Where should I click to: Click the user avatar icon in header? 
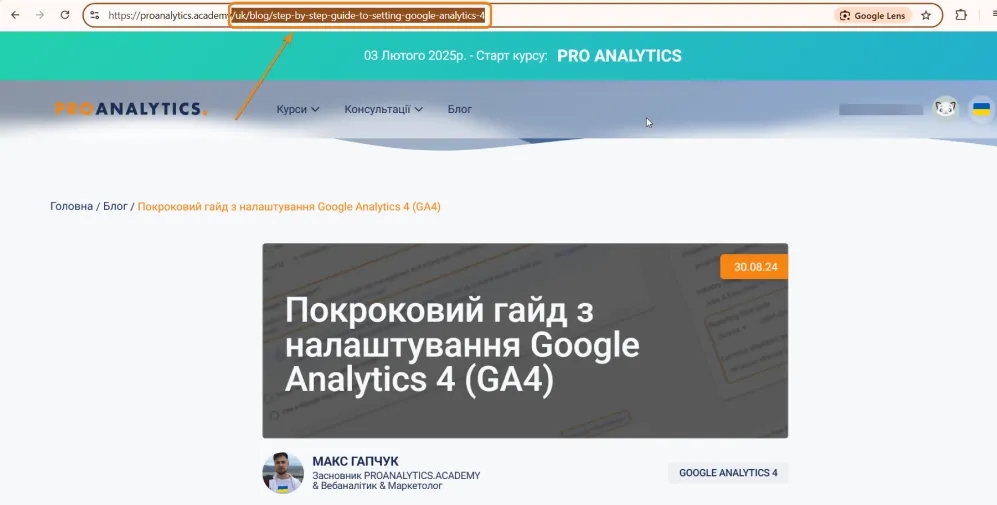tap(945, 109)
